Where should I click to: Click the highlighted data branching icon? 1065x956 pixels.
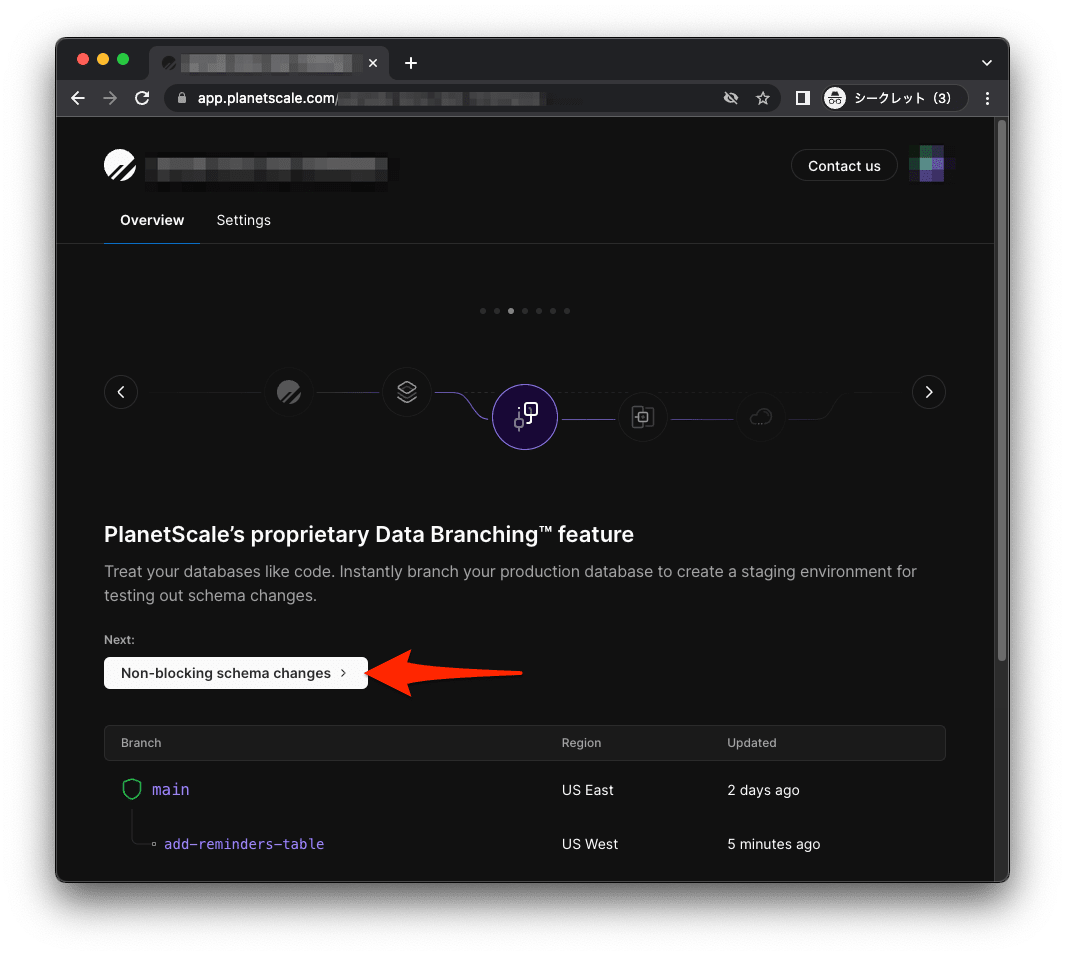(x=525, y=417)
